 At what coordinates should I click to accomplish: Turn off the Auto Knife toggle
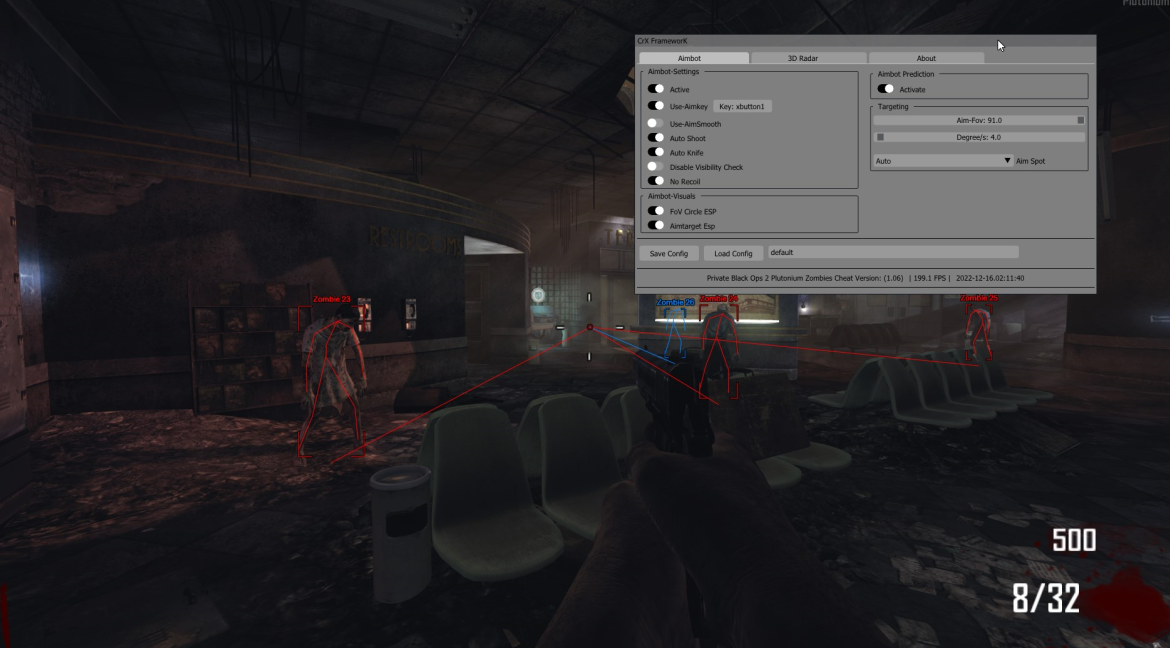tap(656, 152)
